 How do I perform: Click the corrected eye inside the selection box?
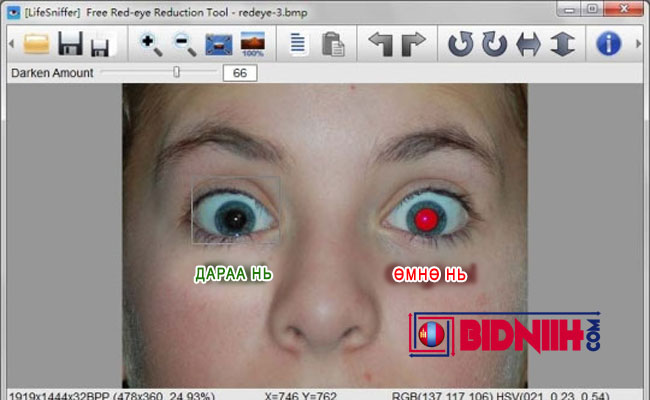[235, 218]
